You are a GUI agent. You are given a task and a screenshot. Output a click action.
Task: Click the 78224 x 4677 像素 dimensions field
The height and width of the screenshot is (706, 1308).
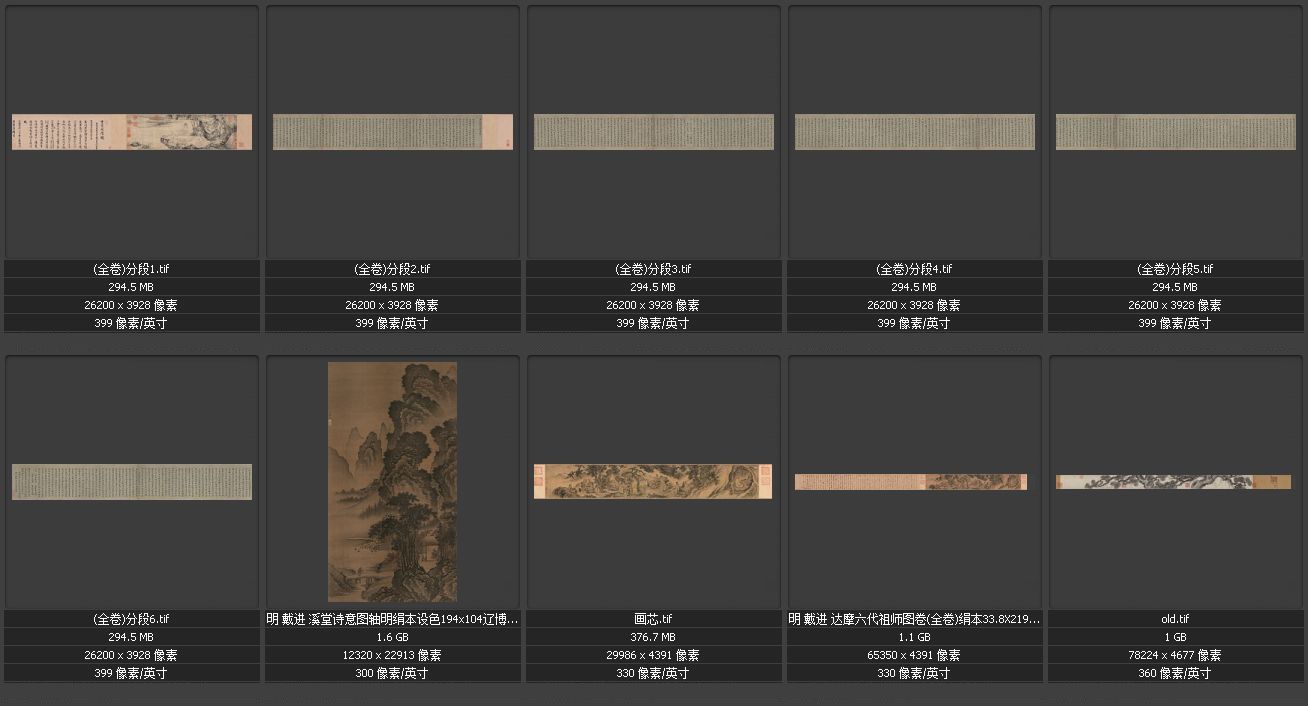click(x=1176, y=655)
